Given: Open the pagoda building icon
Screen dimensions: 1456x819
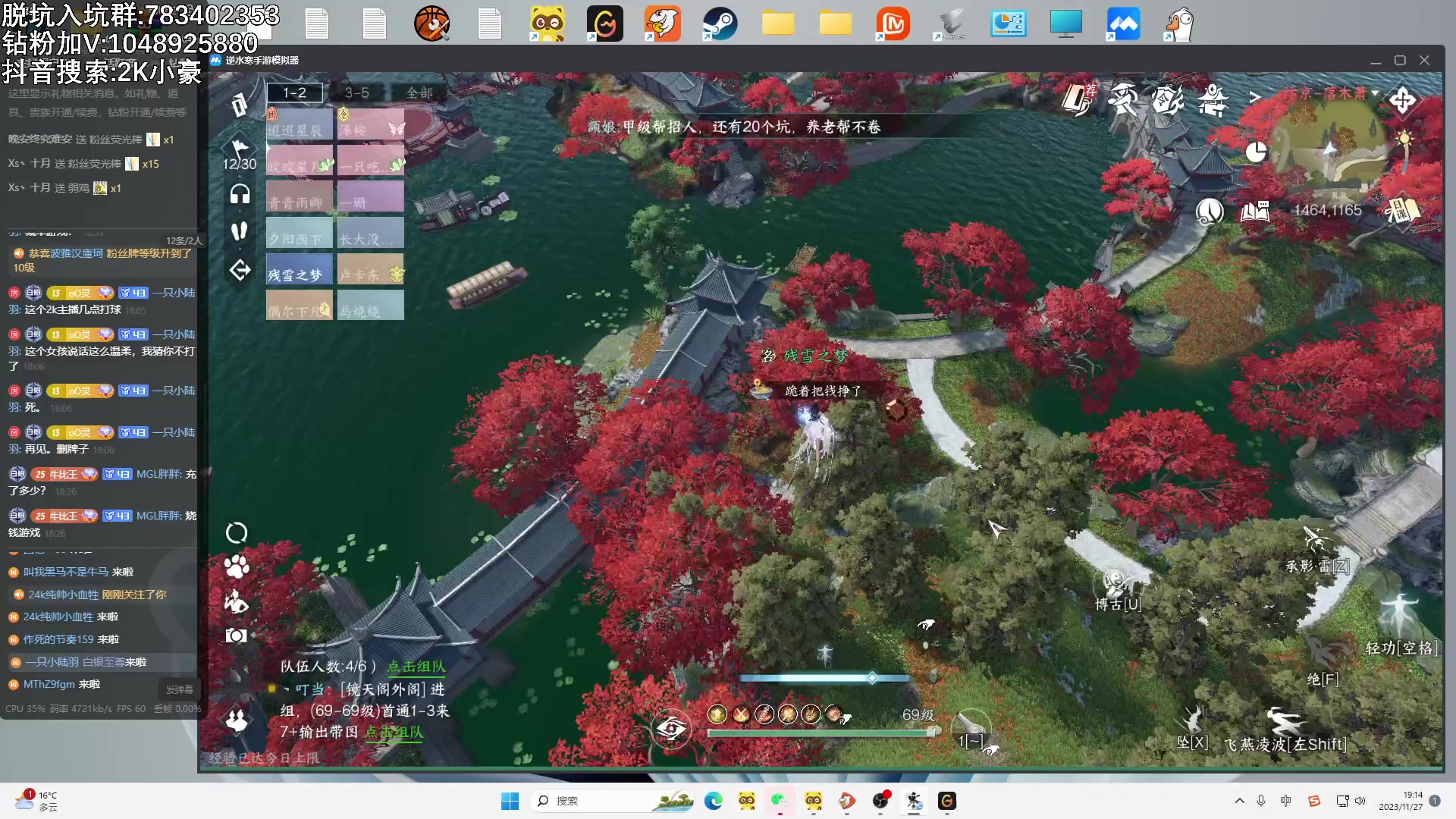Looking at the screenshot, I should click(x=1213, y=99).
